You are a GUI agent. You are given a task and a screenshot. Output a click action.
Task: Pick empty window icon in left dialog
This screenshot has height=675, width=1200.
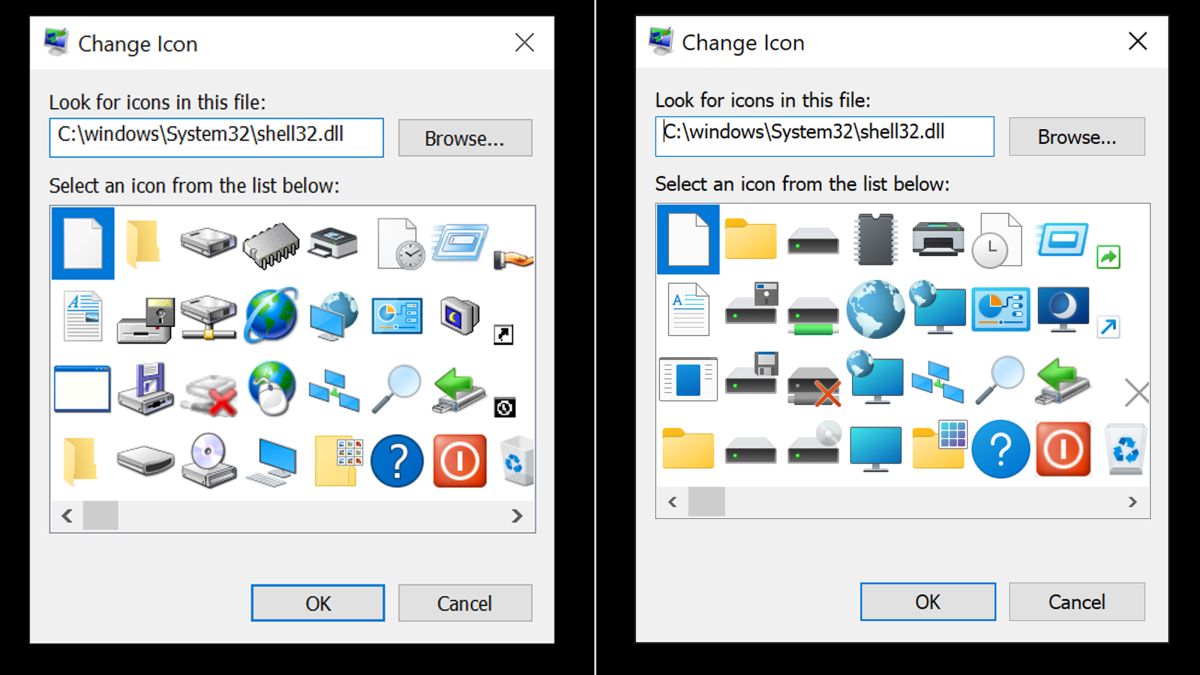pyautogui.click(x=82, y=388)
